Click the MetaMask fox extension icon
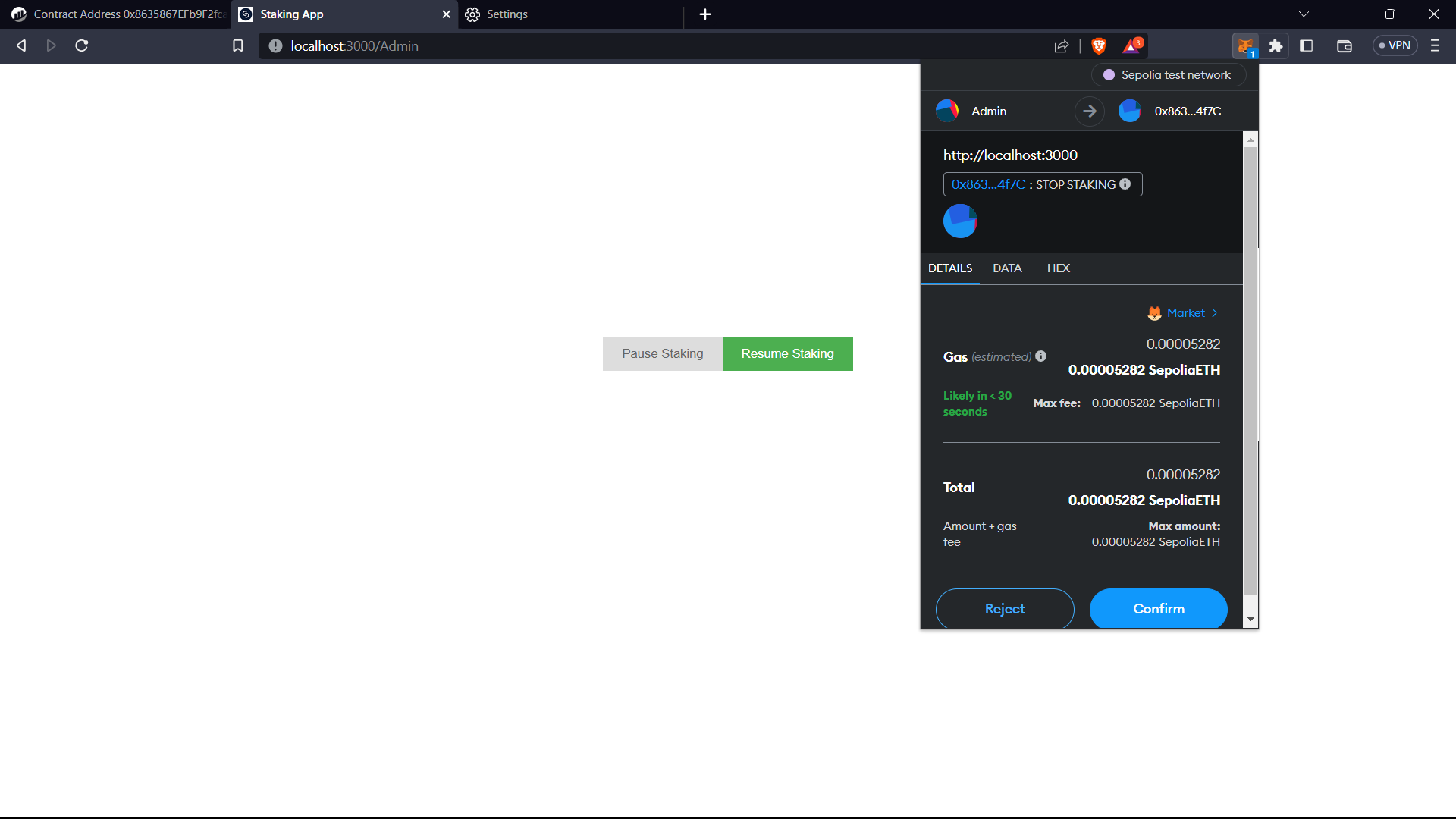 pyautogui.click(x=1246, y=45)
